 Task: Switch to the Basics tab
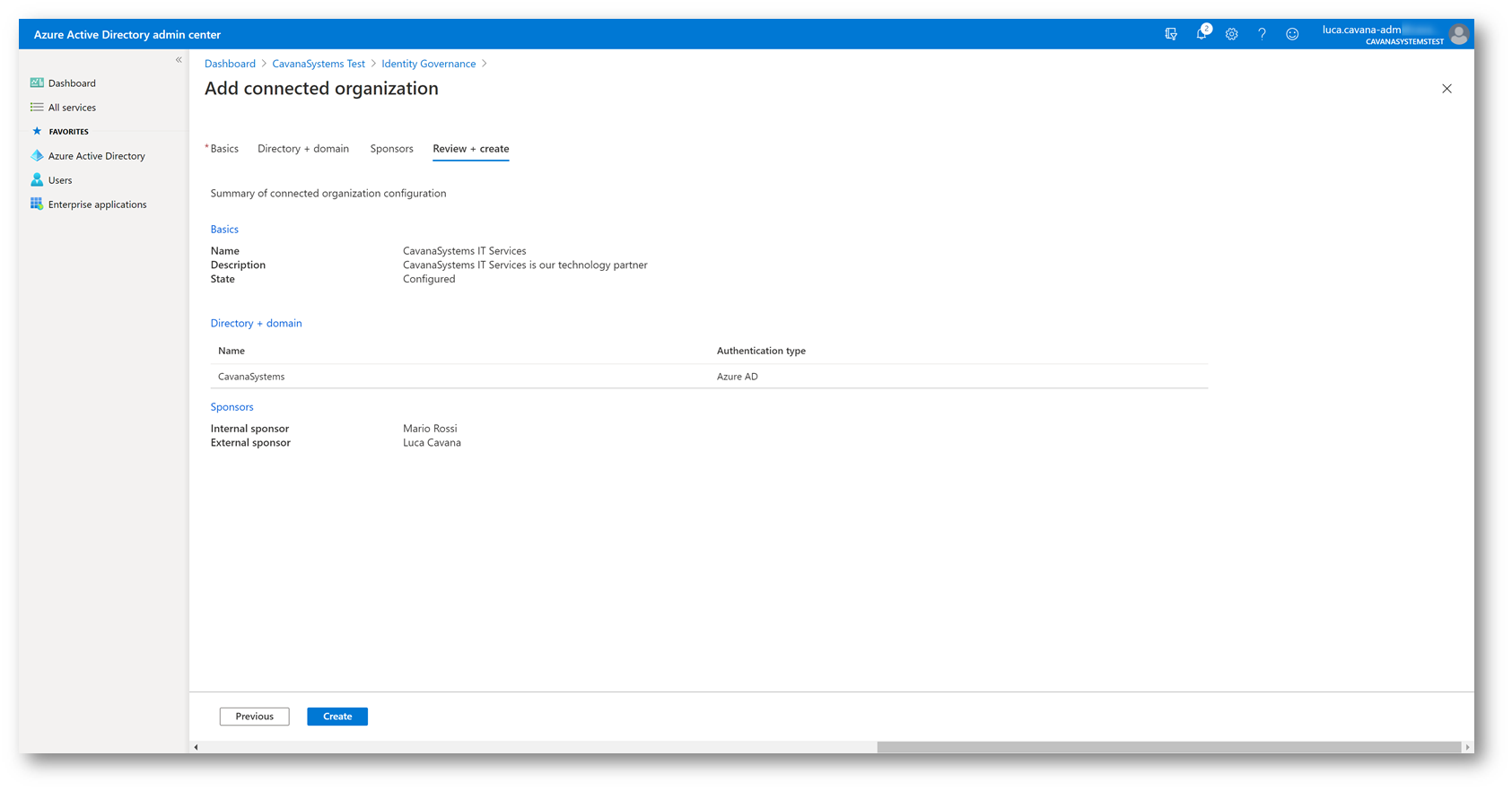click(x=224, y=149)
